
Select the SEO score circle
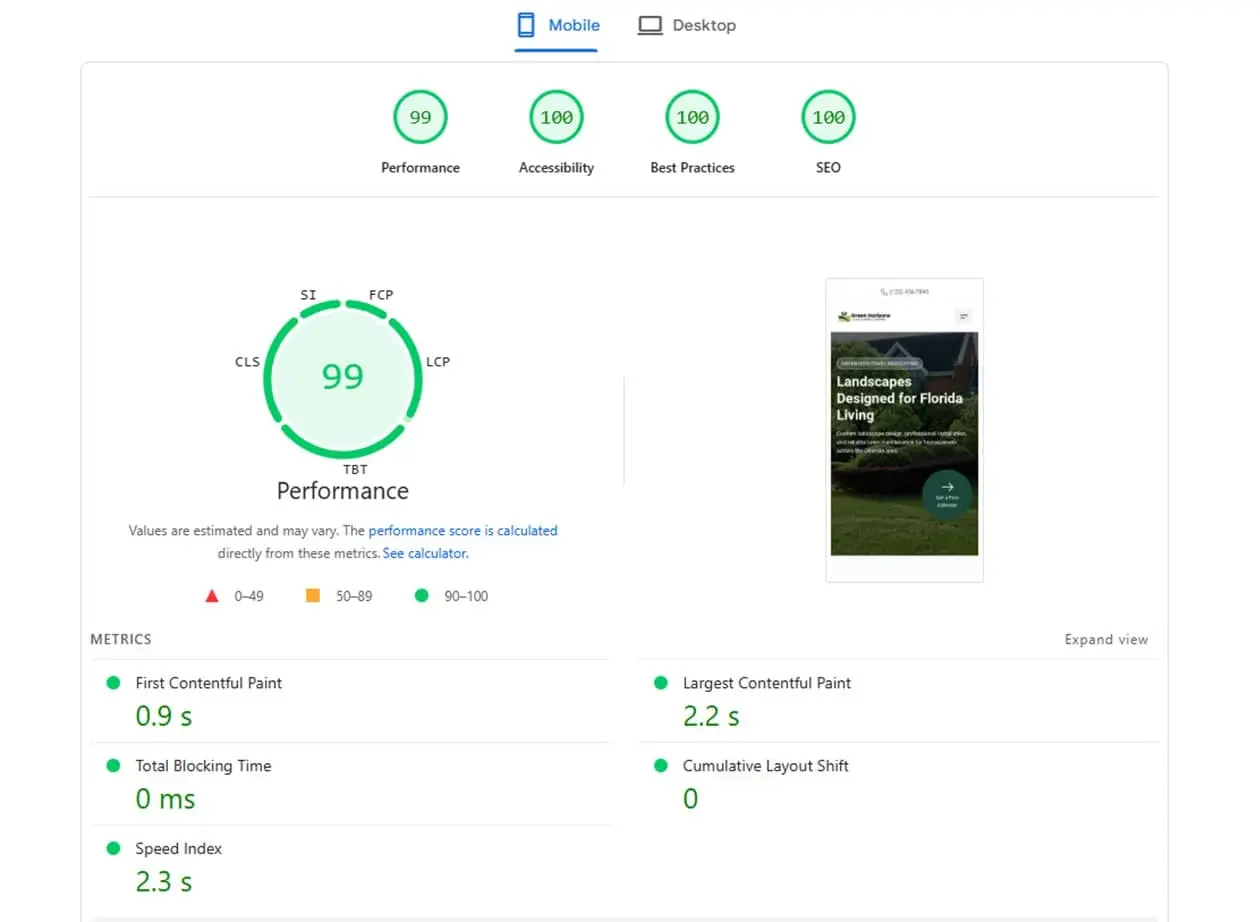(x=828, y=116)
